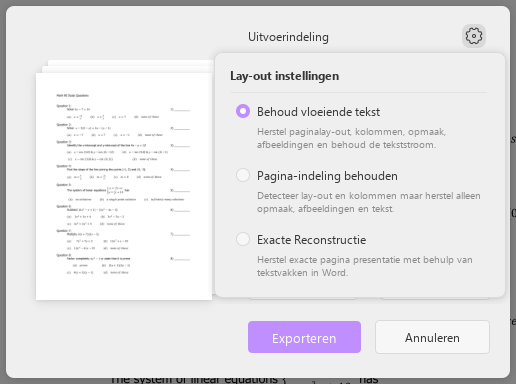Click the document page preview thumbnail
This screenshot has width=516, height=384.
click(x=124, y=186)
